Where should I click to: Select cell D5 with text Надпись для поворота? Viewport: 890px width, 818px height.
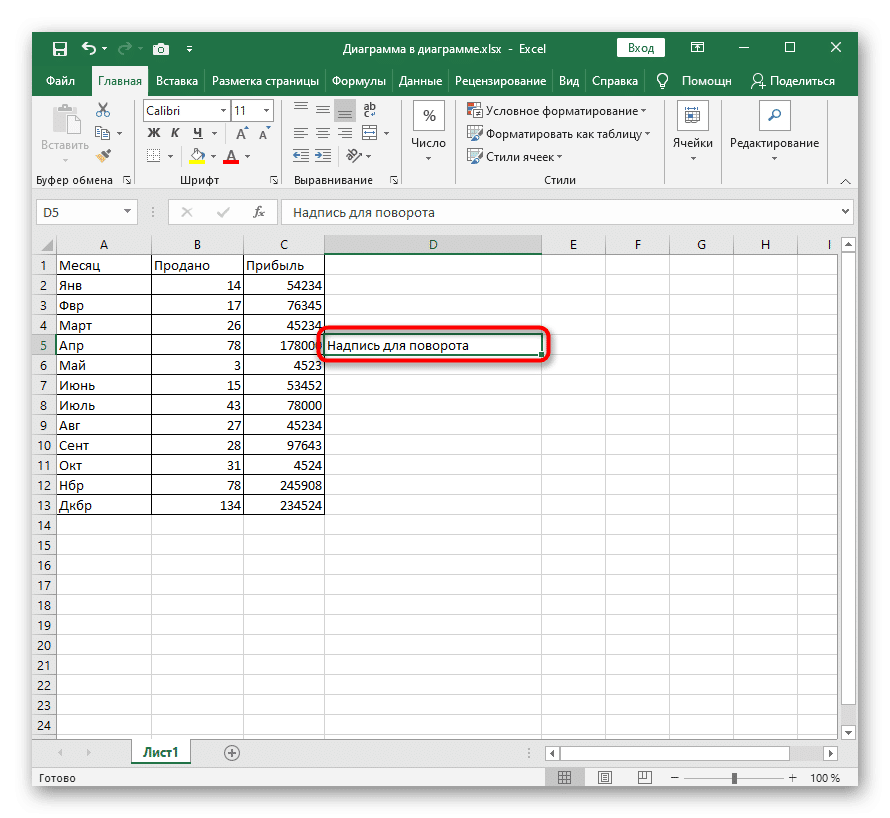[433, 346]
